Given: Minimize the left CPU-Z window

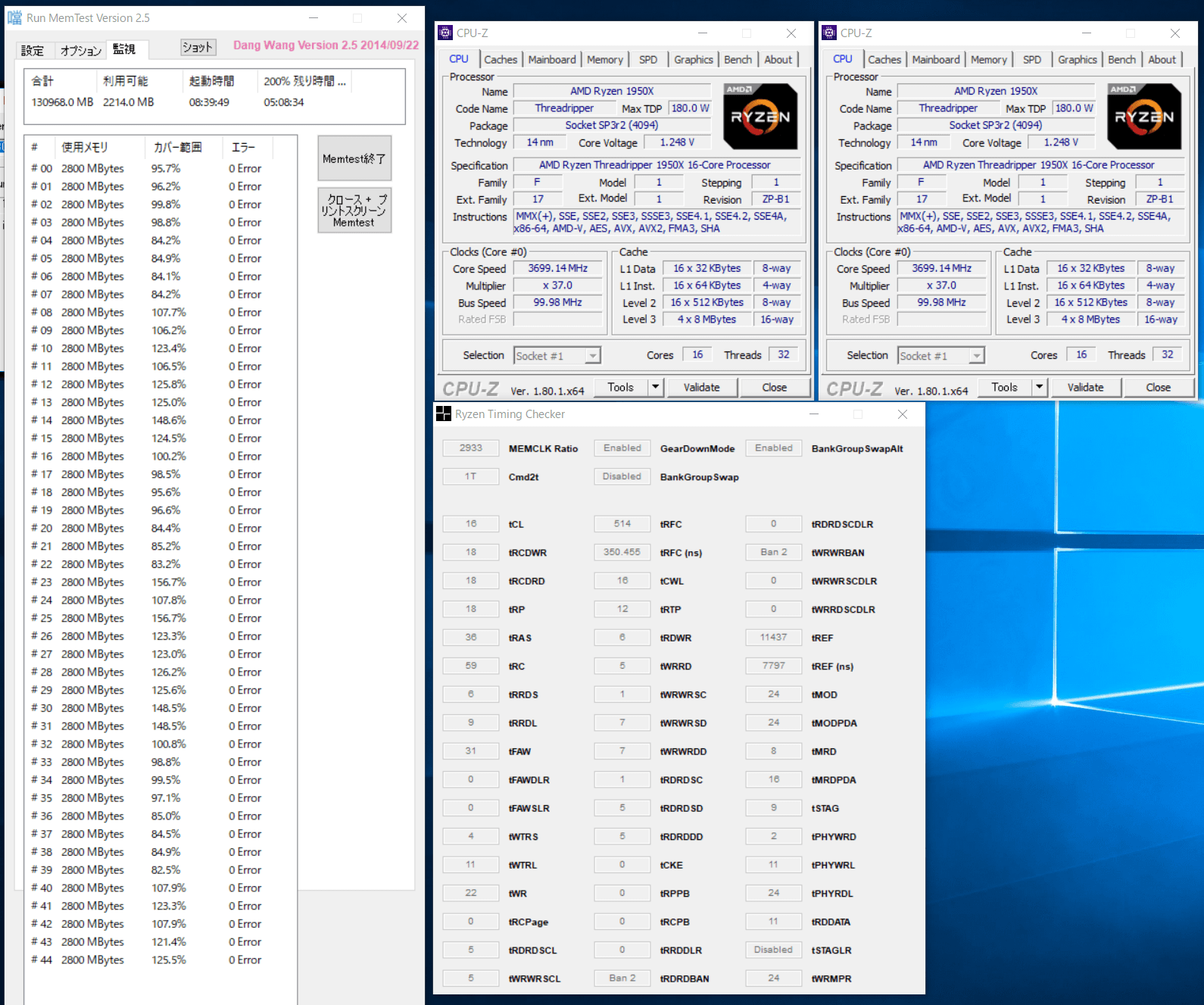Looking at the screenshot, I should tap(703, 33).
